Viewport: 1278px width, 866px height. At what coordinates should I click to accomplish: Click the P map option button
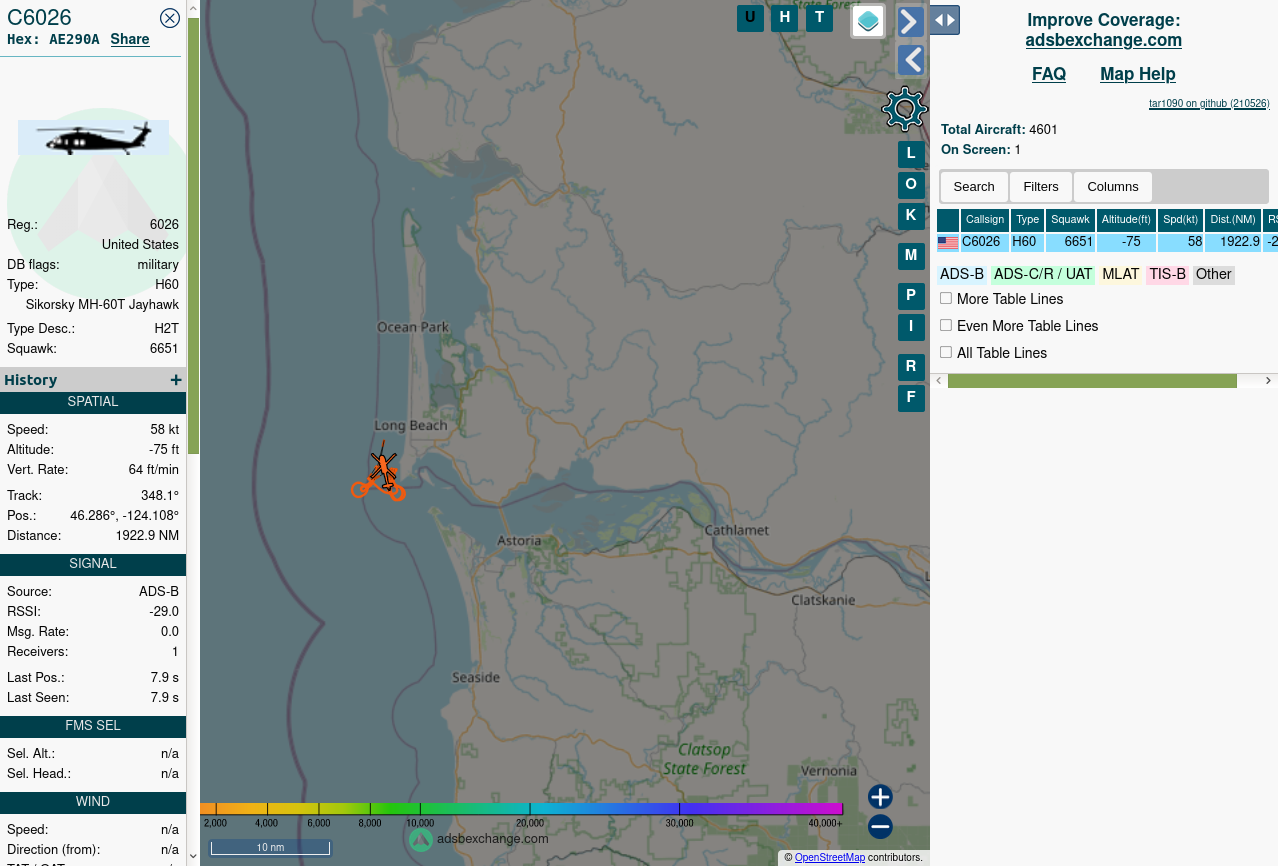tap(911, 296)
